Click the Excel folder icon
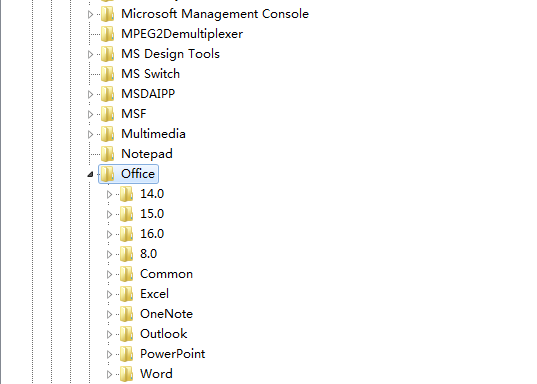Screen dimensions: 537x384 (127, 294)
